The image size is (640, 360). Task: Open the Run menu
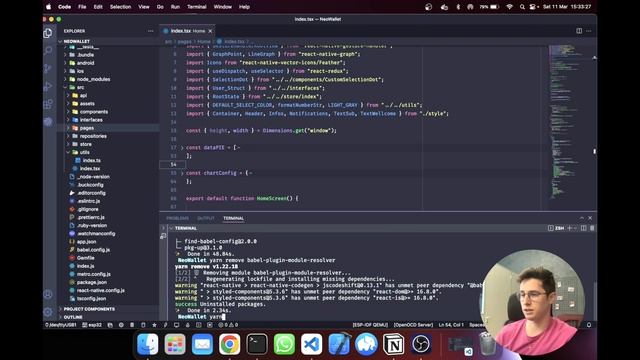175,7
